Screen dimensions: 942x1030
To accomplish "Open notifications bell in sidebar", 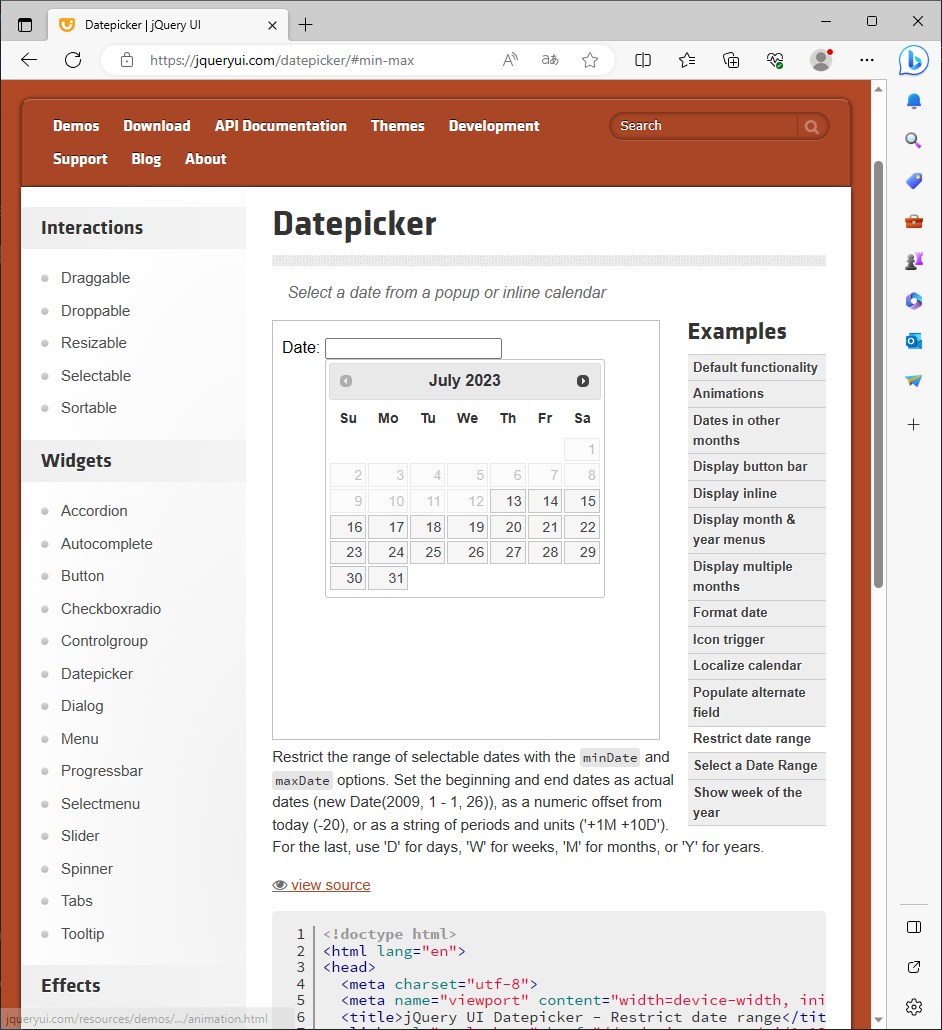I will pyautogui.click(x=914, y=101).
